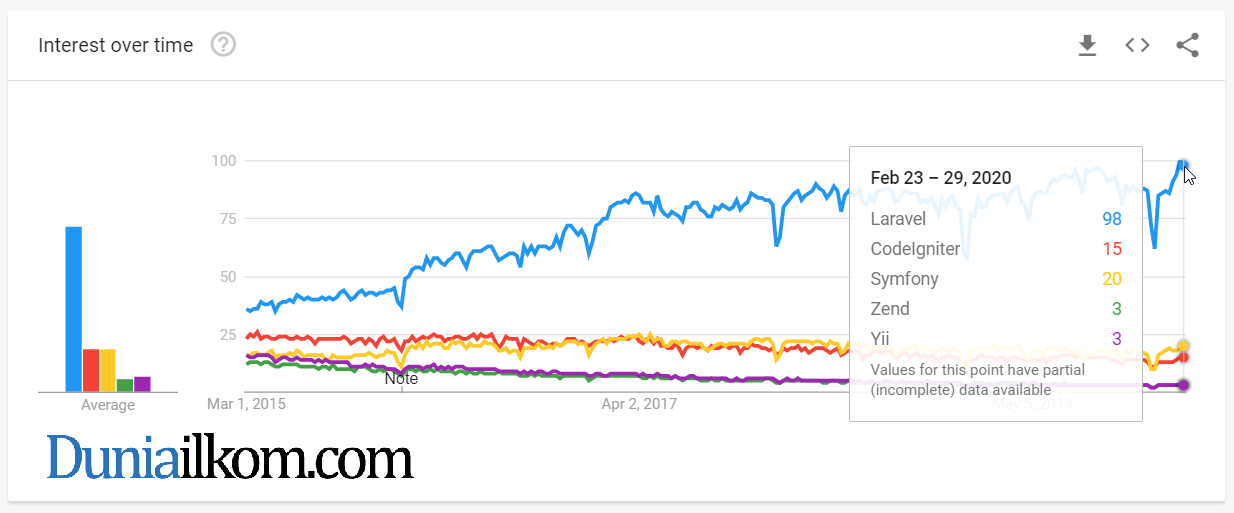Viewport: 1234px width, 513px height.
Task: Open the Note marker on the chart
Action: tap(401, 379)
